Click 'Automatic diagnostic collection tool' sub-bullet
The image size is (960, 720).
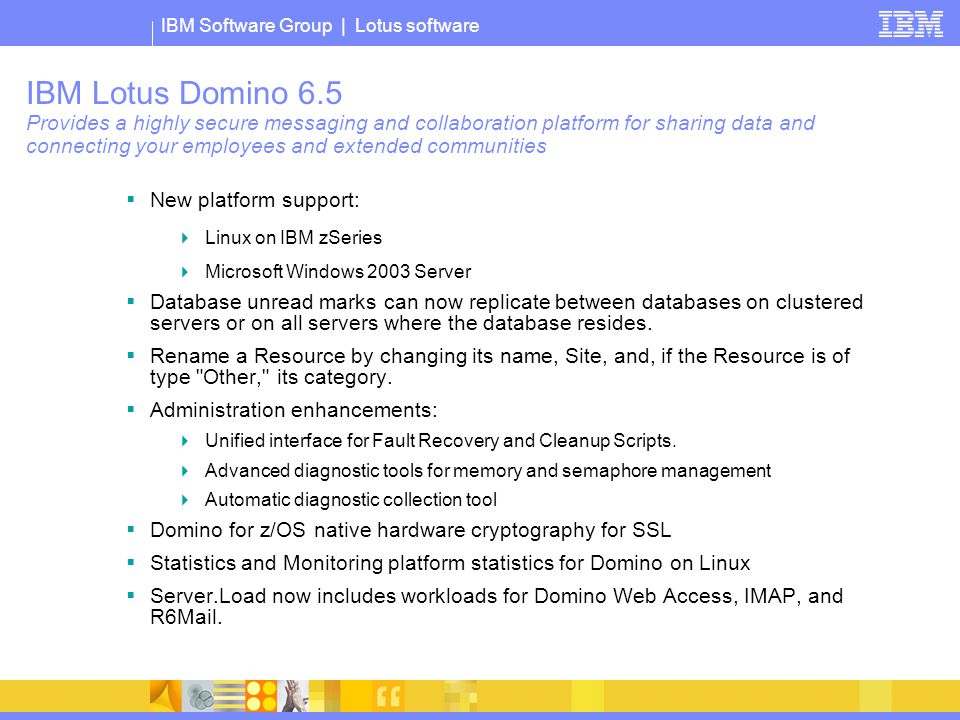click(351, 500)
